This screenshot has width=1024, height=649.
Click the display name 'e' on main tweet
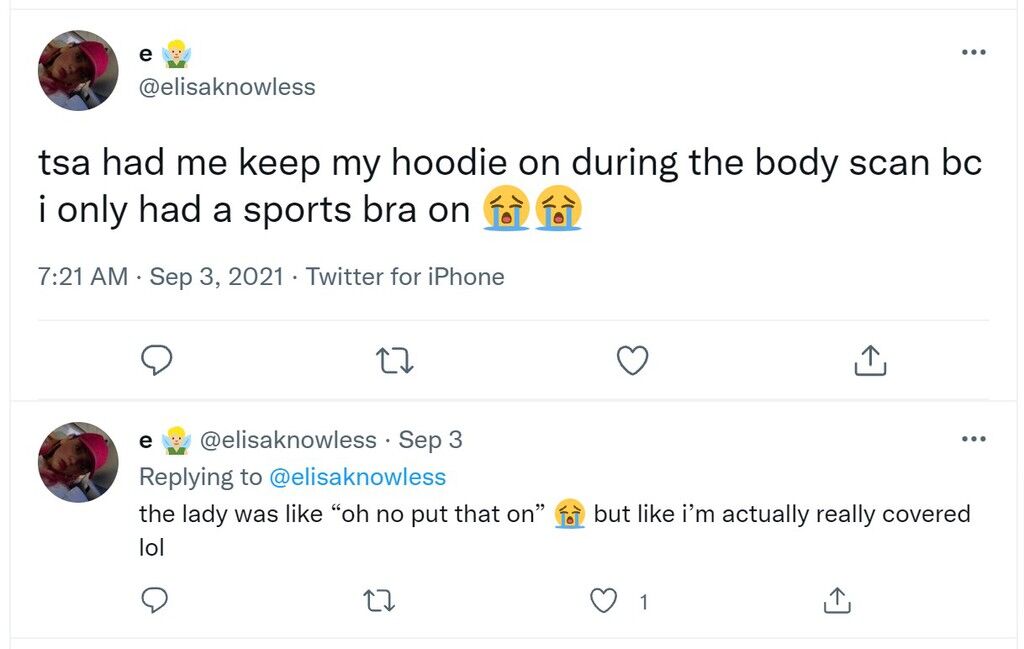pos(146,55)
